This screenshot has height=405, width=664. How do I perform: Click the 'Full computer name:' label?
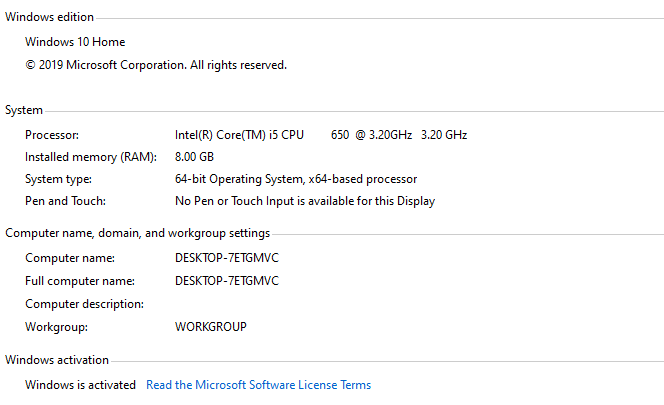click(x=80, y=281)
